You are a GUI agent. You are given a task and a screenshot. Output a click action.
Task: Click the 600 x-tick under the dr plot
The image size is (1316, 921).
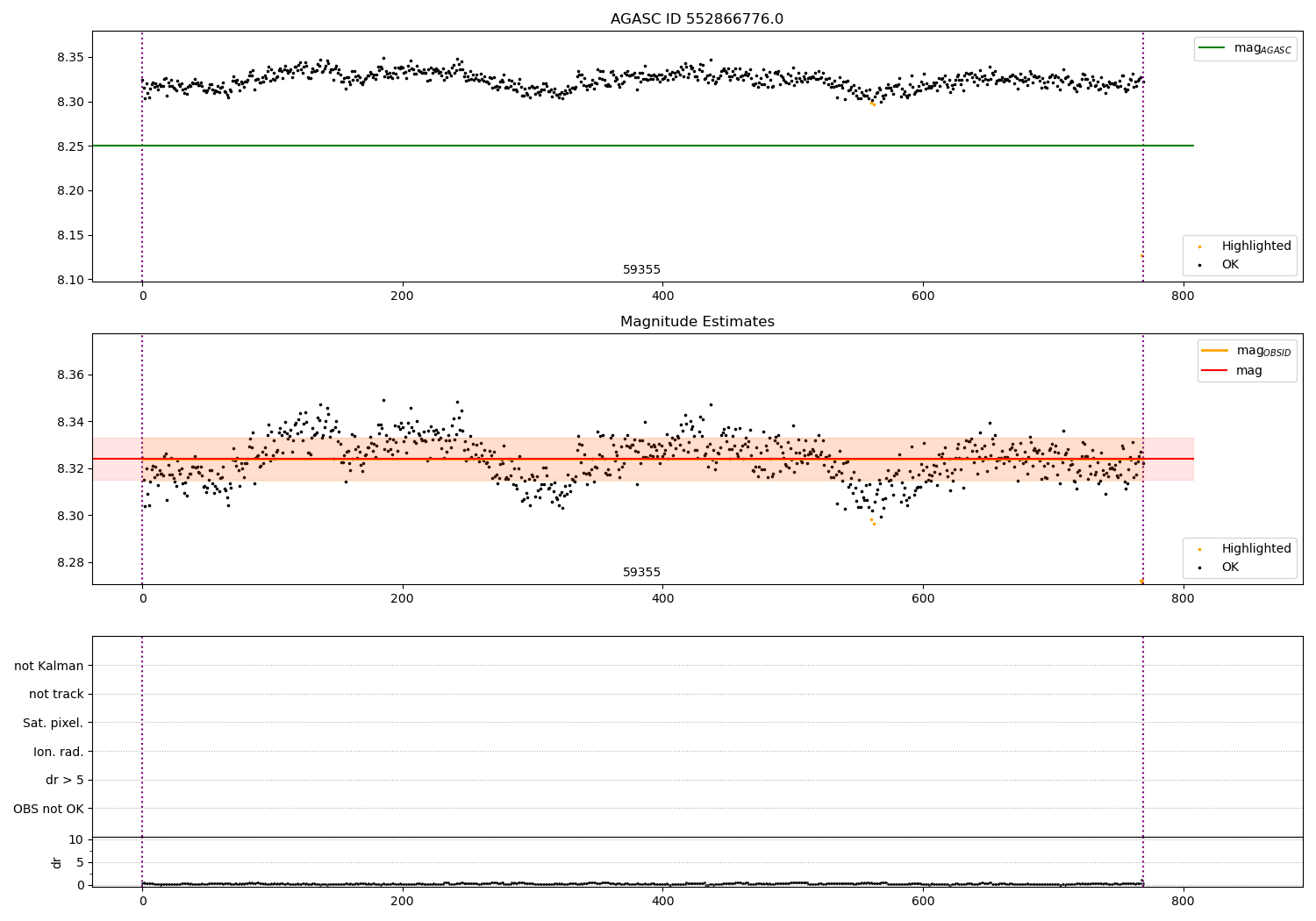click(x=923, y=901)
